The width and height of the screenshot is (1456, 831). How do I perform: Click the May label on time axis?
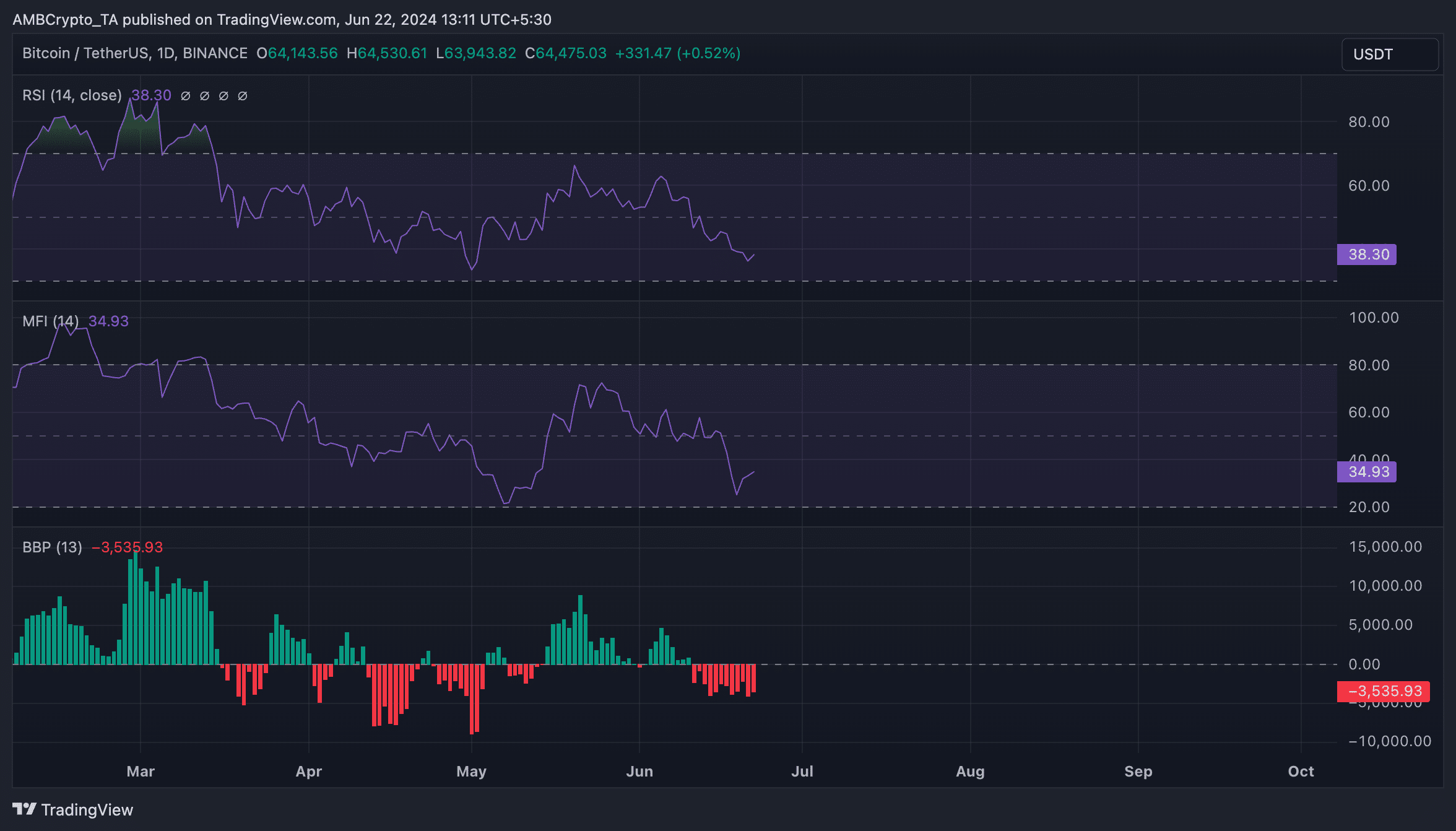coord(472,772)
